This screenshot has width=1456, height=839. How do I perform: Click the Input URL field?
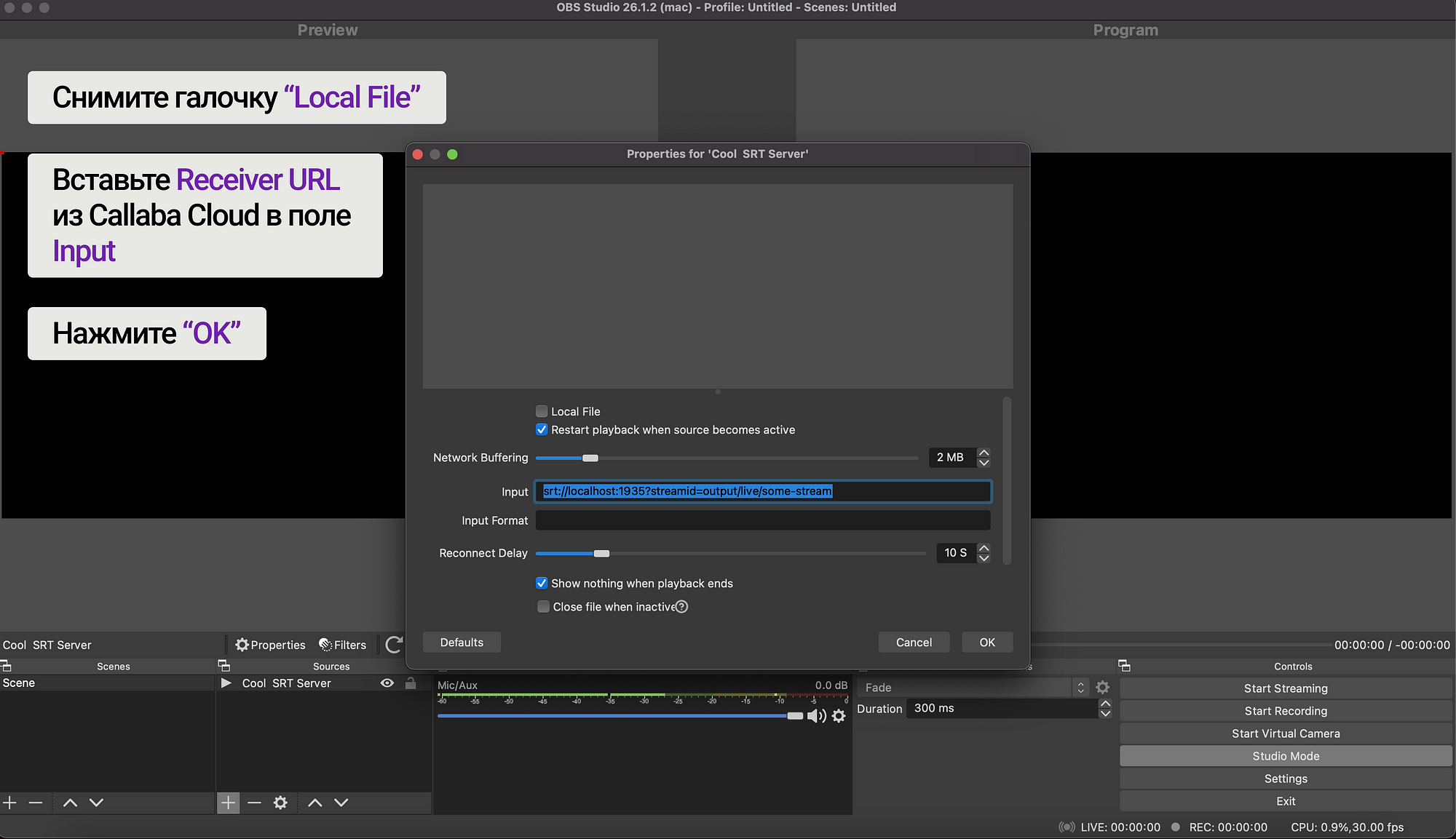point(763,491)
